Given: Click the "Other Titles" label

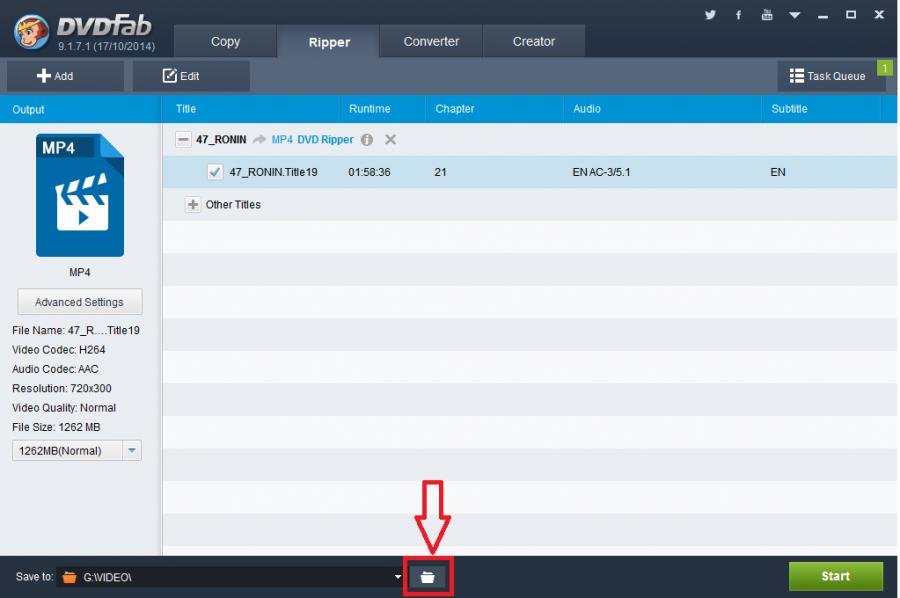Looking at the screenshot, I should click(x=233, y=204).
